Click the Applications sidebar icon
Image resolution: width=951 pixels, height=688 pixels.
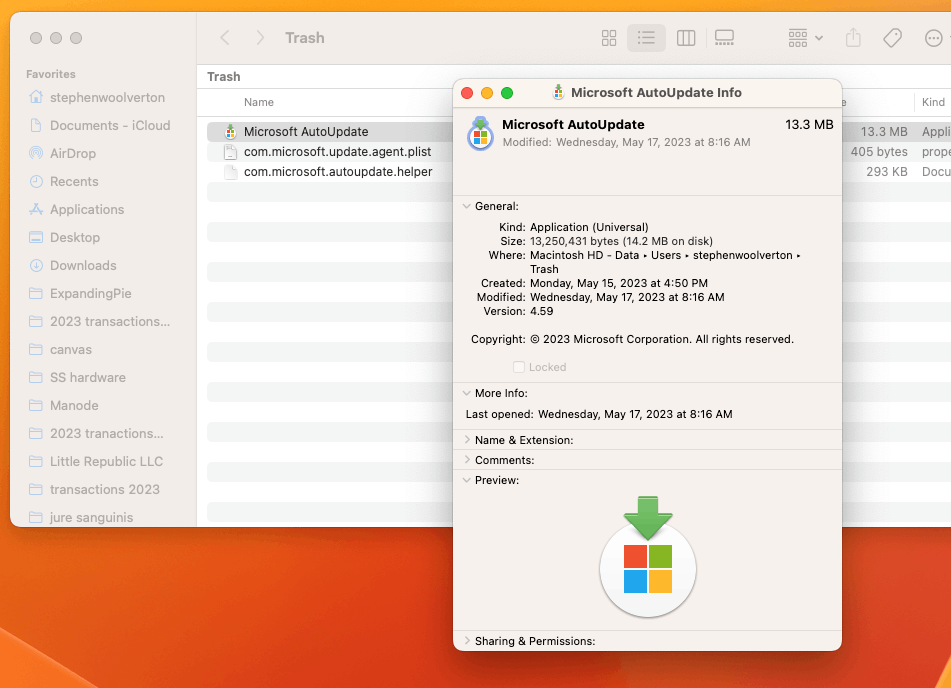click(x=36, y=209)
